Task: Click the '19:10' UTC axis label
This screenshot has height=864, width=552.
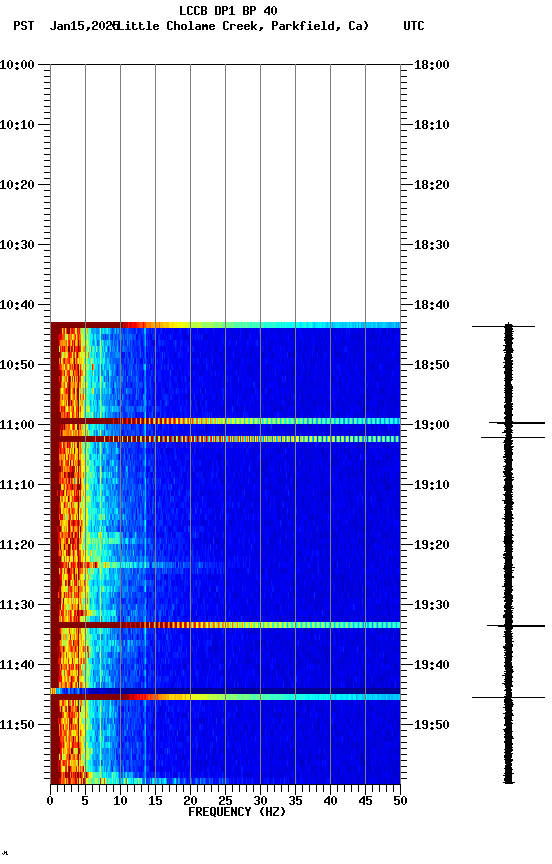Action: tap(432, 485)
